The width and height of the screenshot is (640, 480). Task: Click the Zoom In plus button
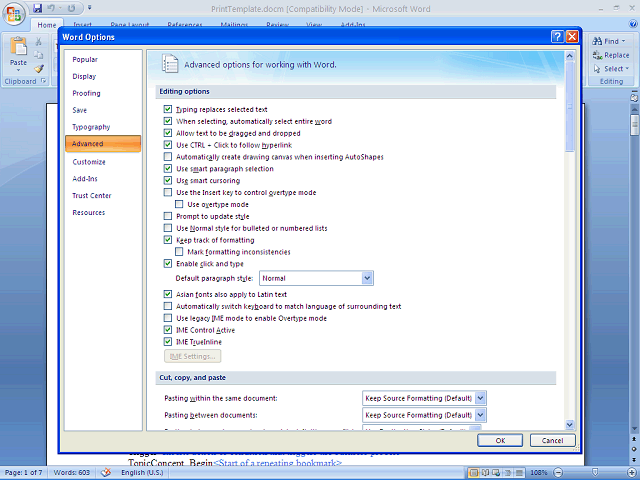pyautogui.click(x=633, y=473)
